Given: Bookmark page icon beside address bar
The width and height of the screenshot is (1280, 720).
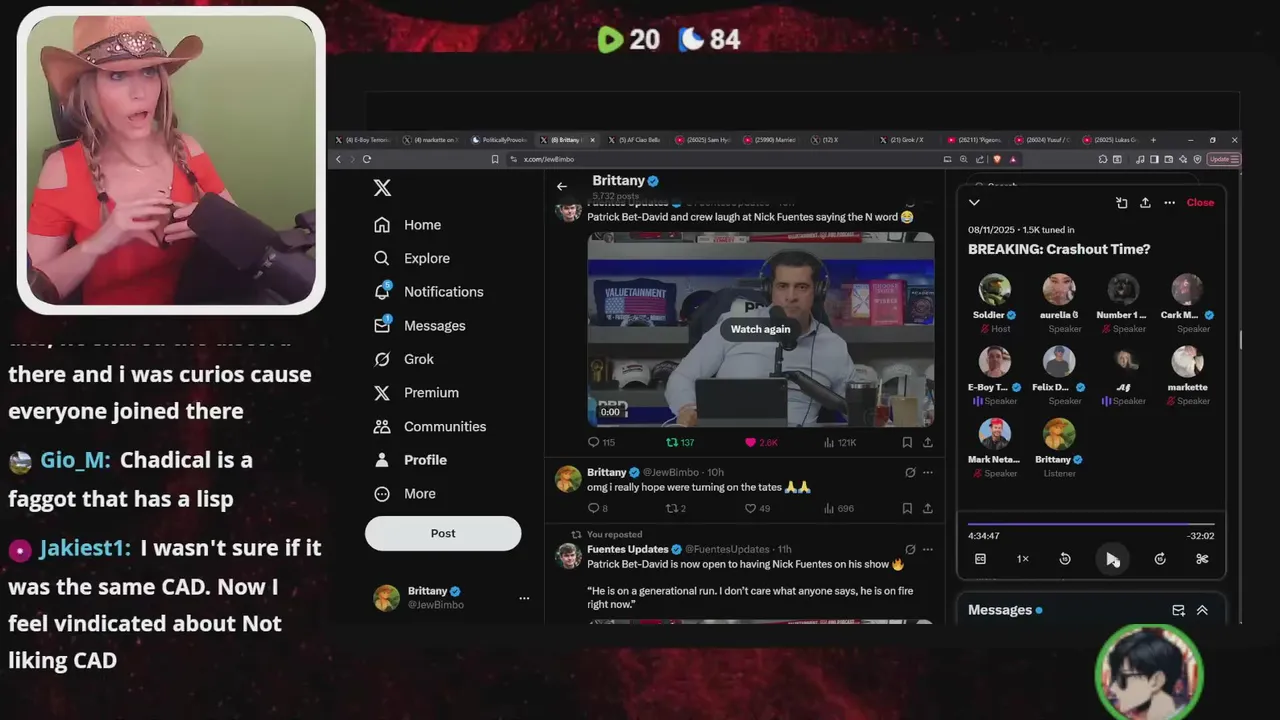Looking at the screenshot, I should point(494,159).
